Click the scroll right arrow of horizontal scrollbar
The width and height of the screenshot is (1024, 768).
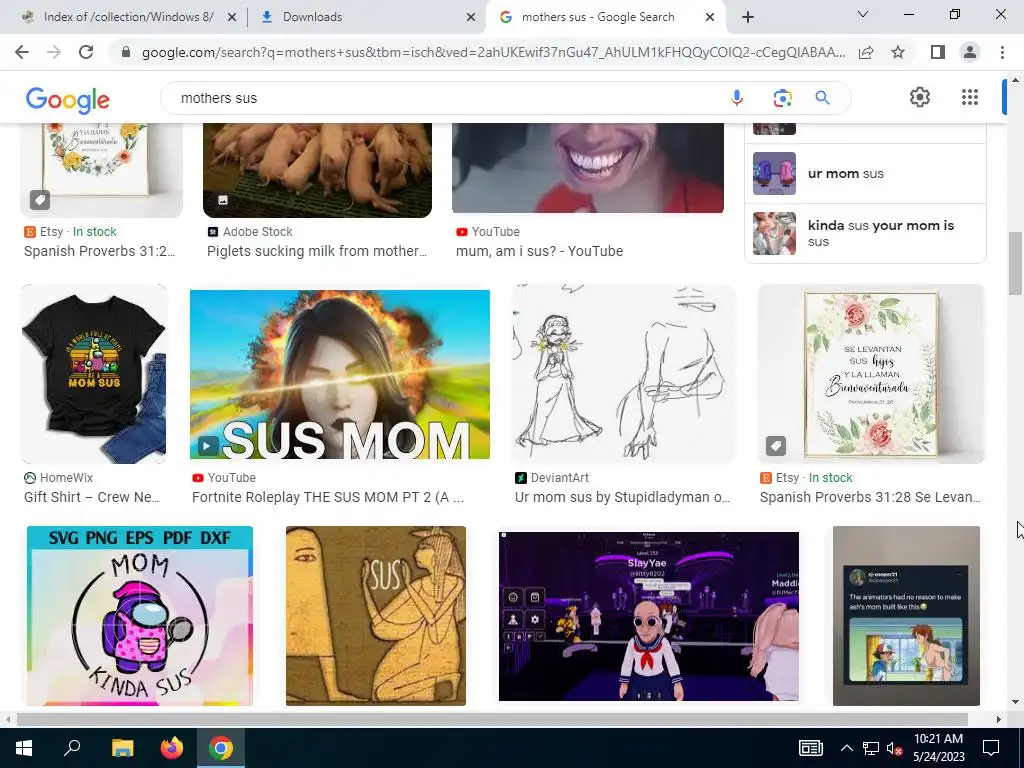pos(998,719)
